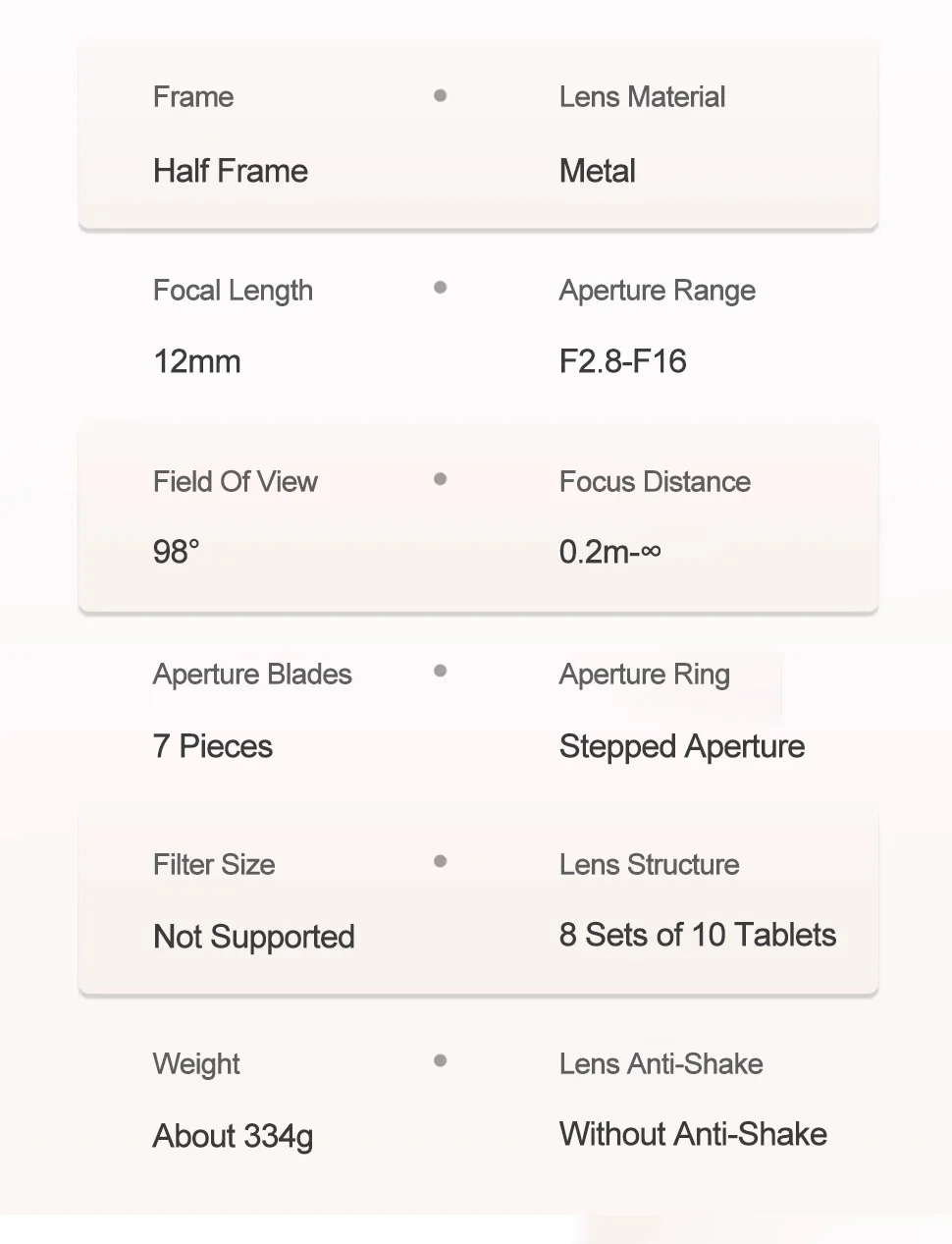
Task: Select the Half Frame value text
Action: [x=231, y=171]
